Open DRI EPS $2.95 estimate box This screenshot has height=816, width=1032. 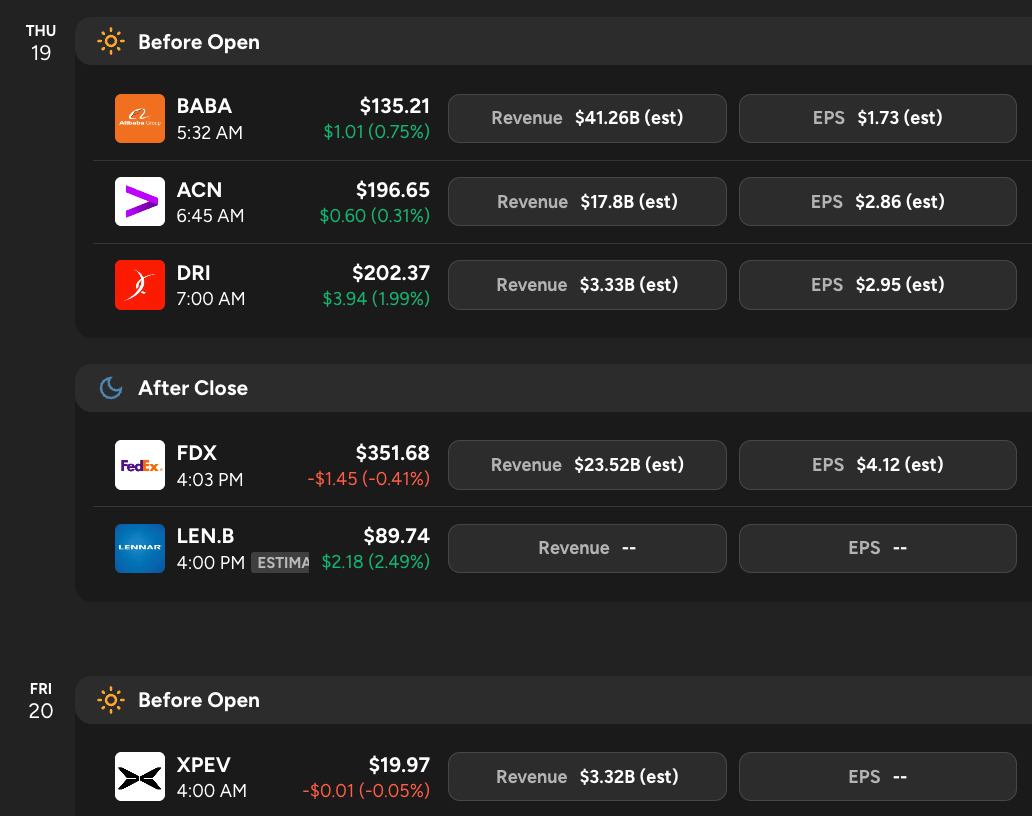coord(877,285)
